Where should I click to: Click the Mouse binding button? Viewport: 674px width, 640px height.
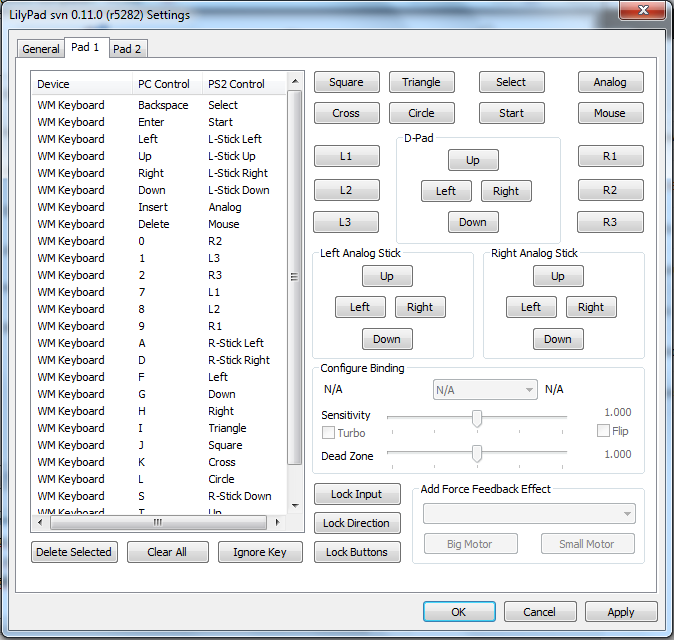point(610,113)
